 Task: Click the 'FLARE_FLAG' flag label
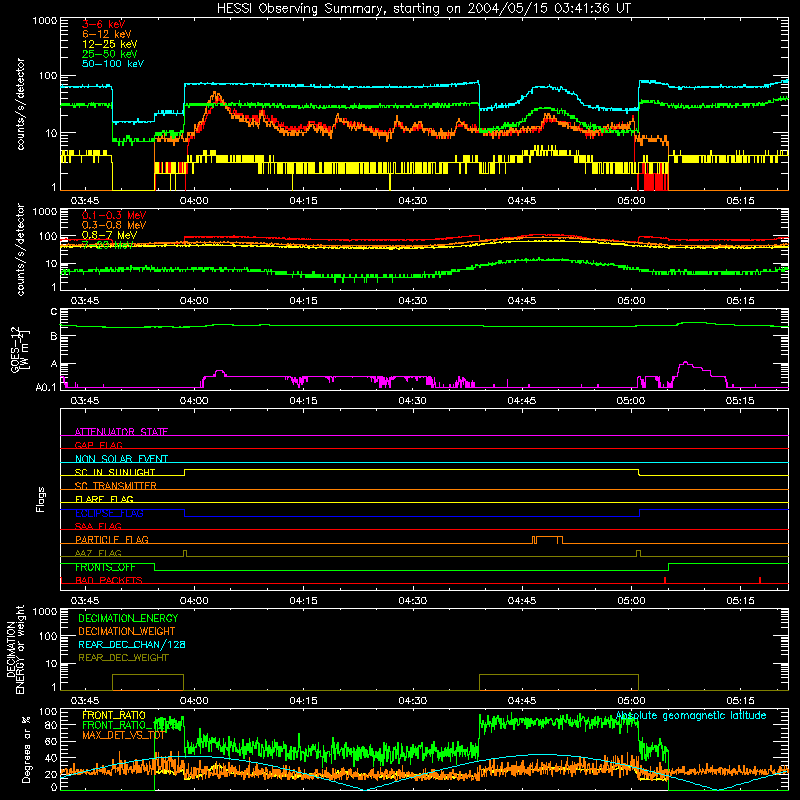pos(104,499)
